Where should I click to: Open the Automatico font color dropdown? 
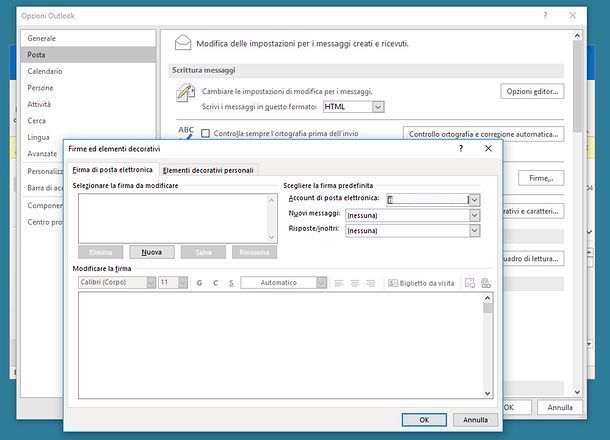click(x=321, y=282)
